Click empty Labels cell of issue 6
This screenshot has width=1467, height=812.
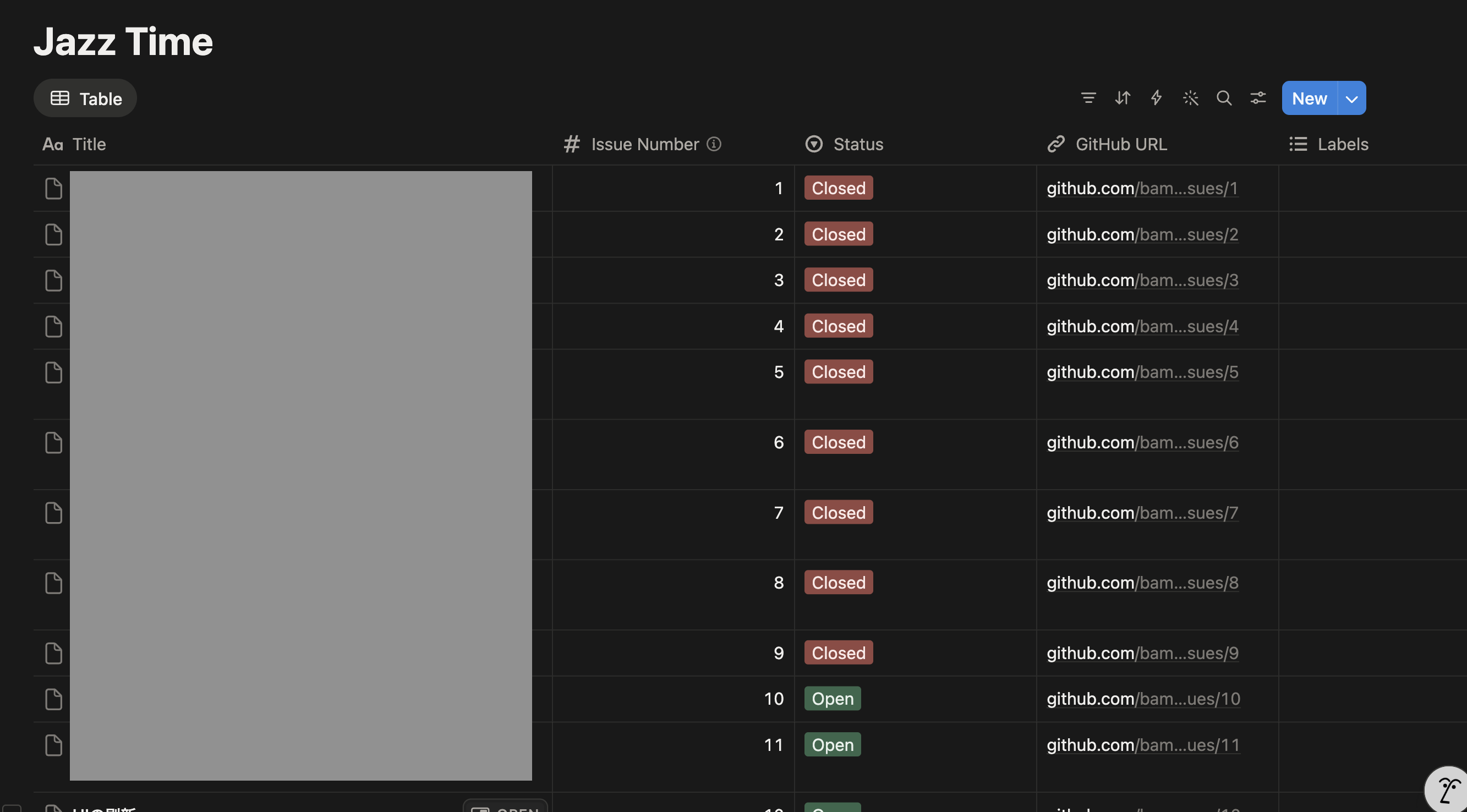coord(1372,454)
